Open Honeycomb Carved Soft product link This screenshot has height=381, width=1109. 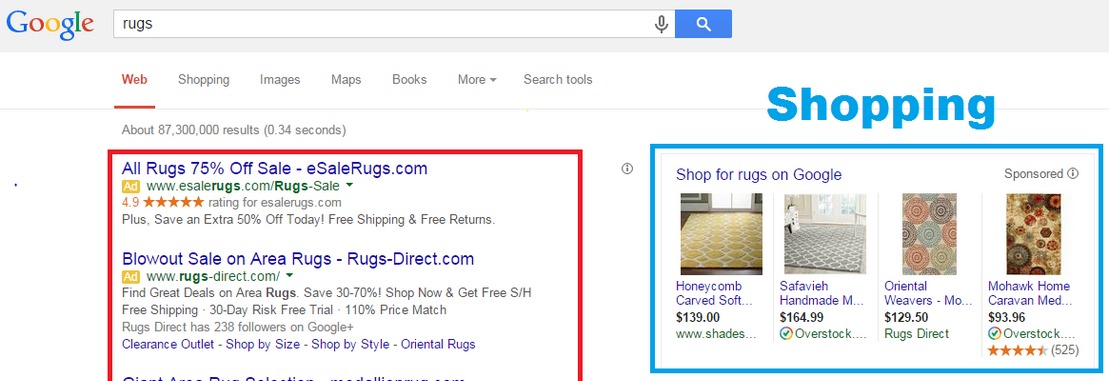tap(714, 293)
